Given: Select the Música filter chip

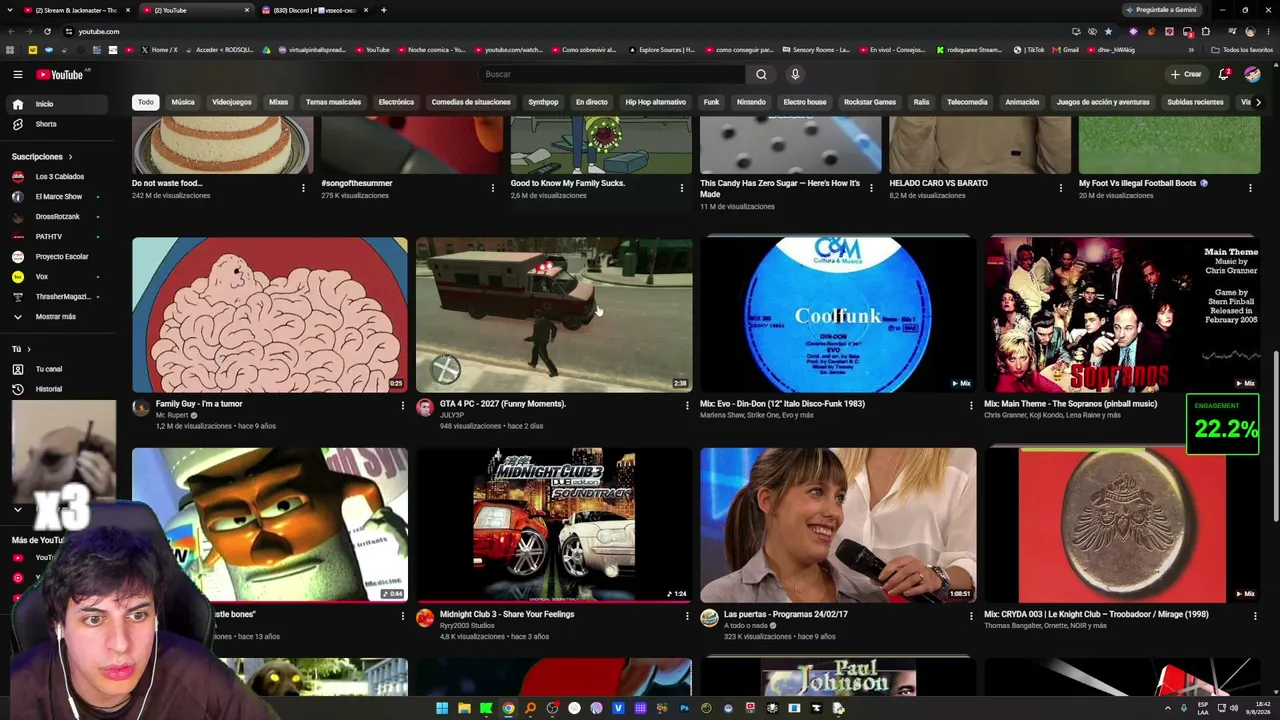Looking at the screenshot, I should tap(183, 102).
